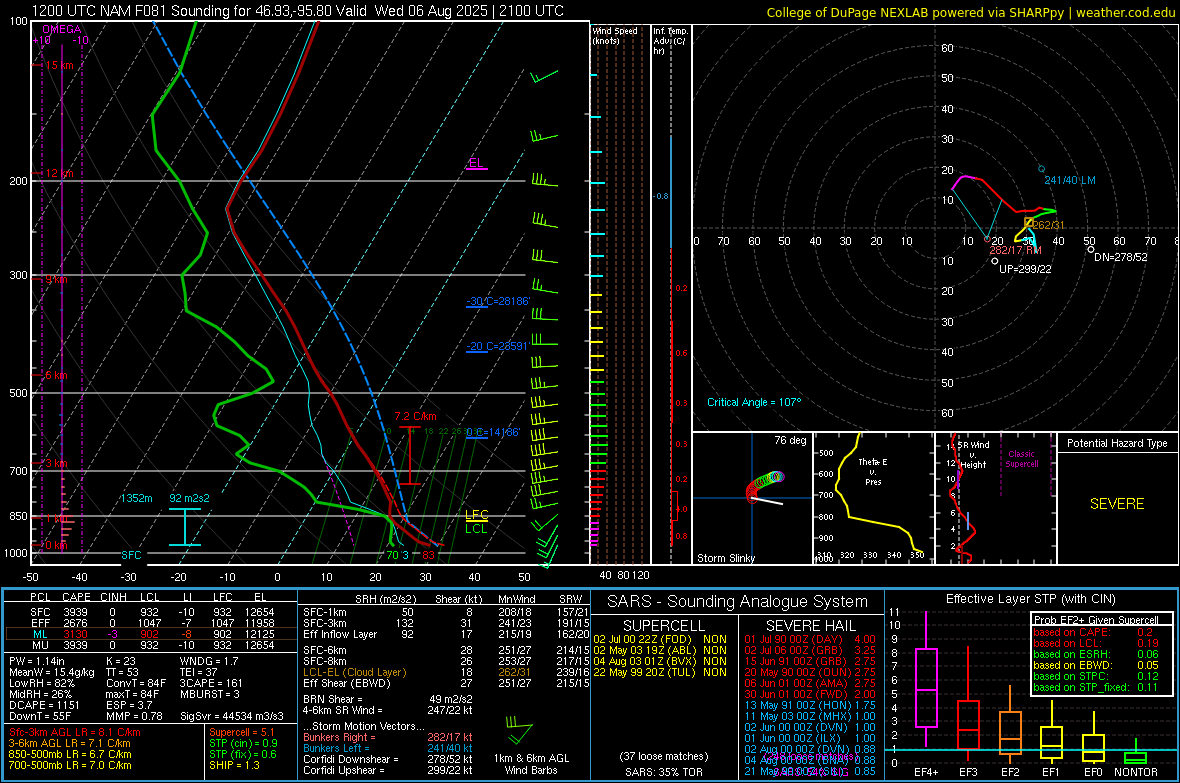1180x783 pixels.
Task: Click the 241/40 LM hodograph marker label
Action: pos(1069,181)
